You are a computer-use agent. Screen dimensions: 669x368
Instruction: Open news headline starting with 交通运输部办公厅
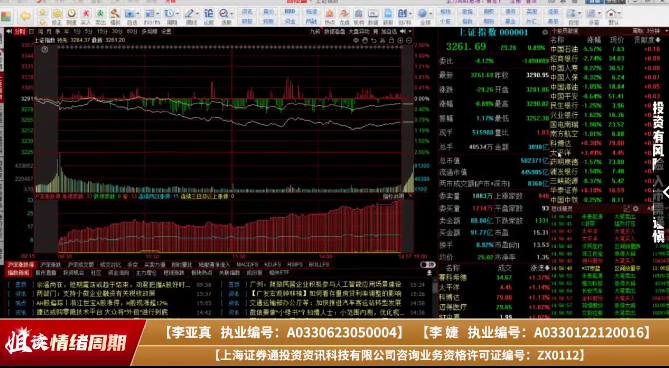tap(326, 303)
